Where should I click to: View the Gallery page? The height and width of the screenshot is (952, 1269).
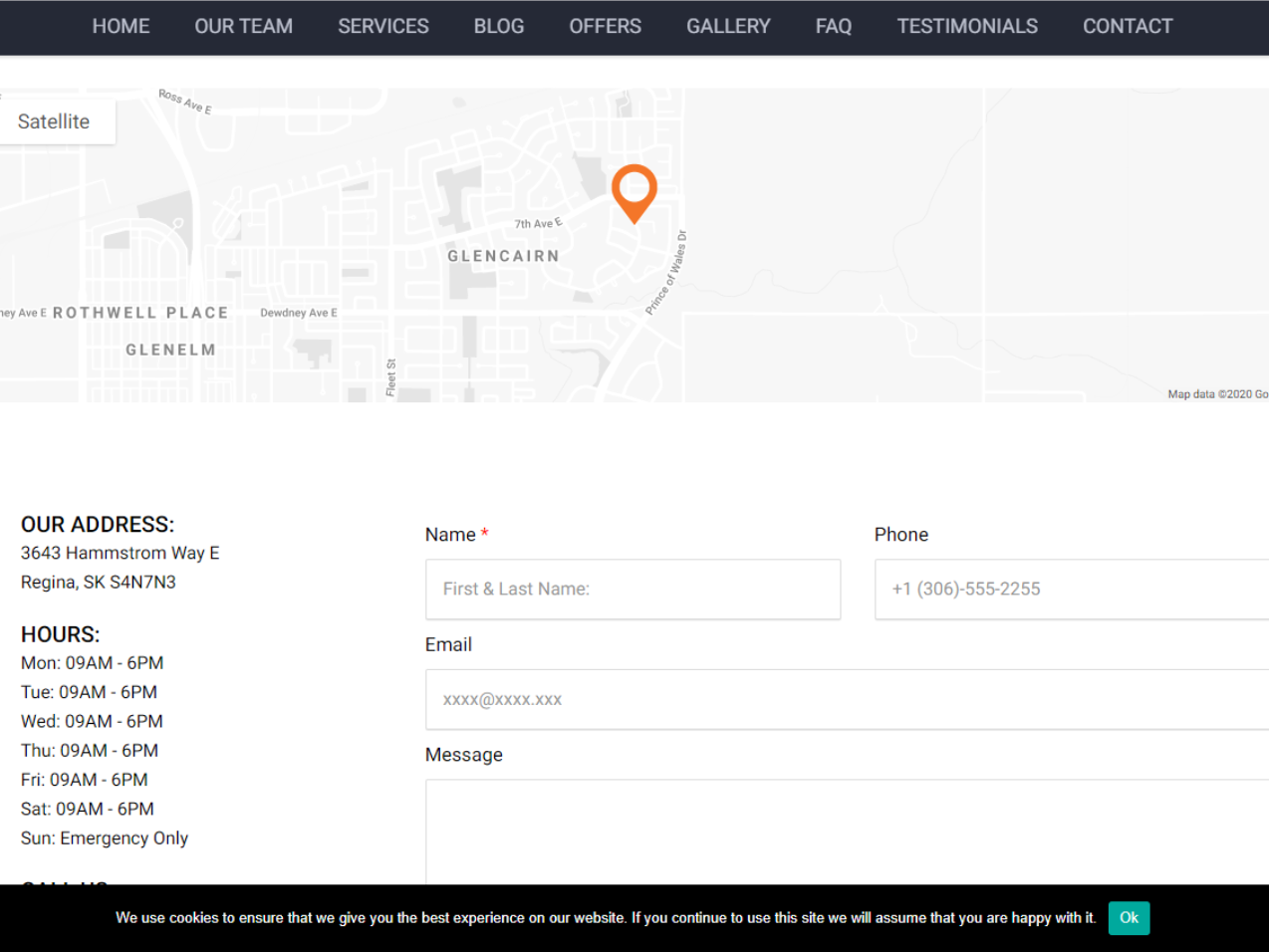(727, 27)
